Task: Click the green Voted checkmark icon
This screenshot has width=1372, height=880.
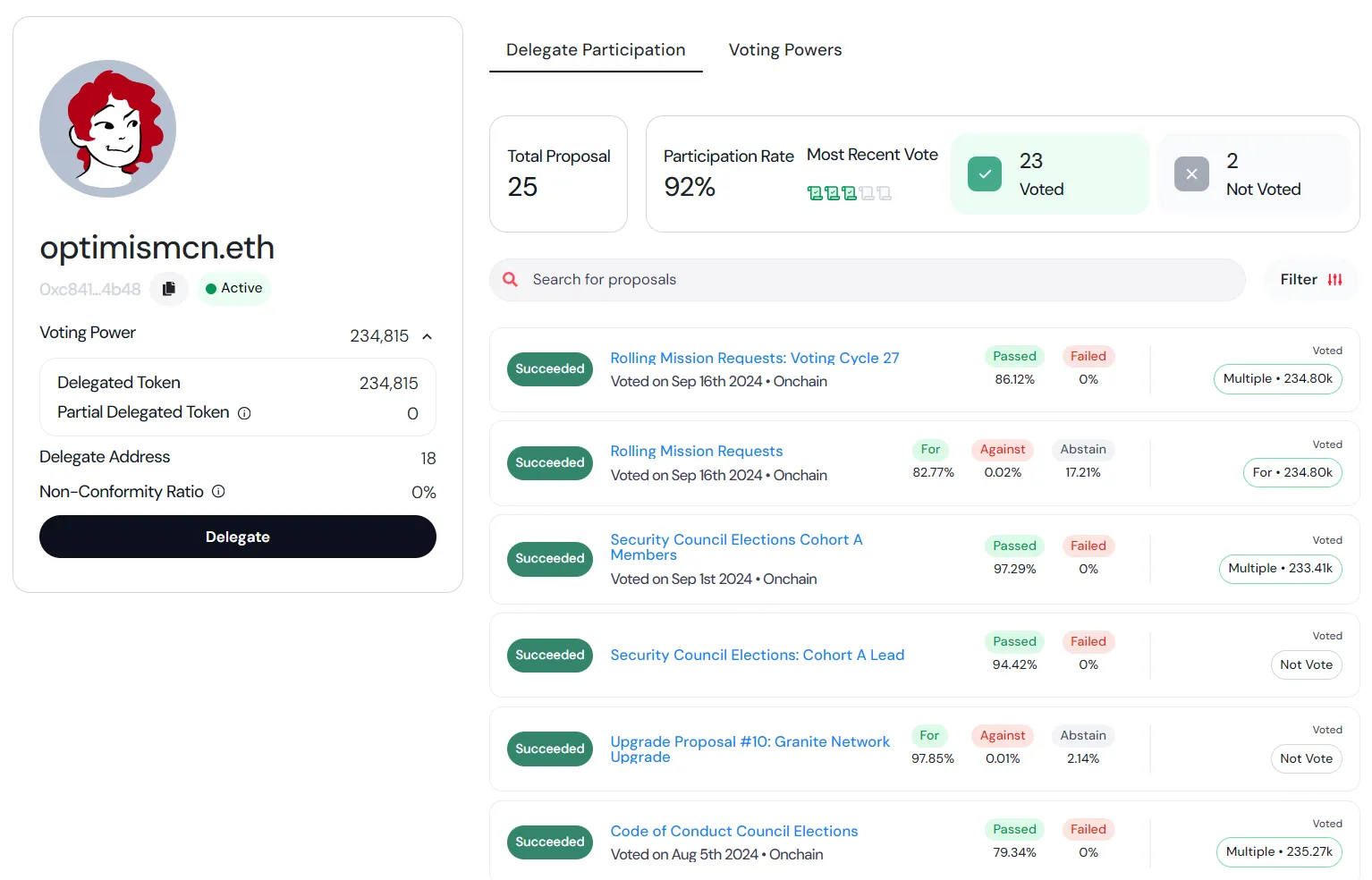Action: (984, 174)
